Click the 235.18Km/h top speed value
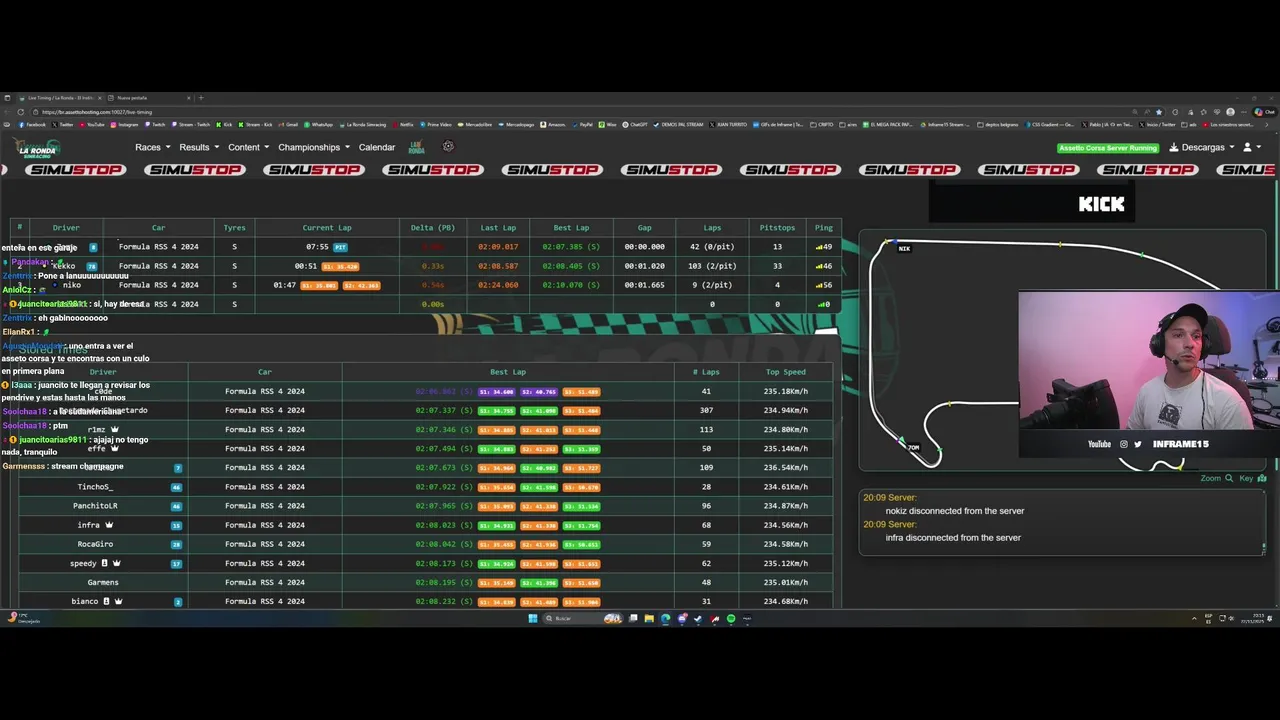1280x720 pixels. point(785,391)
